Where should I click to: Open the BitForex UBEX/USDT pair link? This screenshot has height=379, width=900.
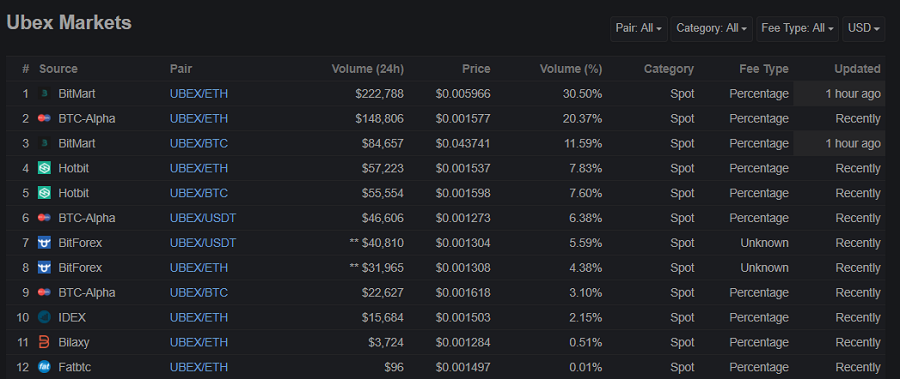[x=203, y=243]
